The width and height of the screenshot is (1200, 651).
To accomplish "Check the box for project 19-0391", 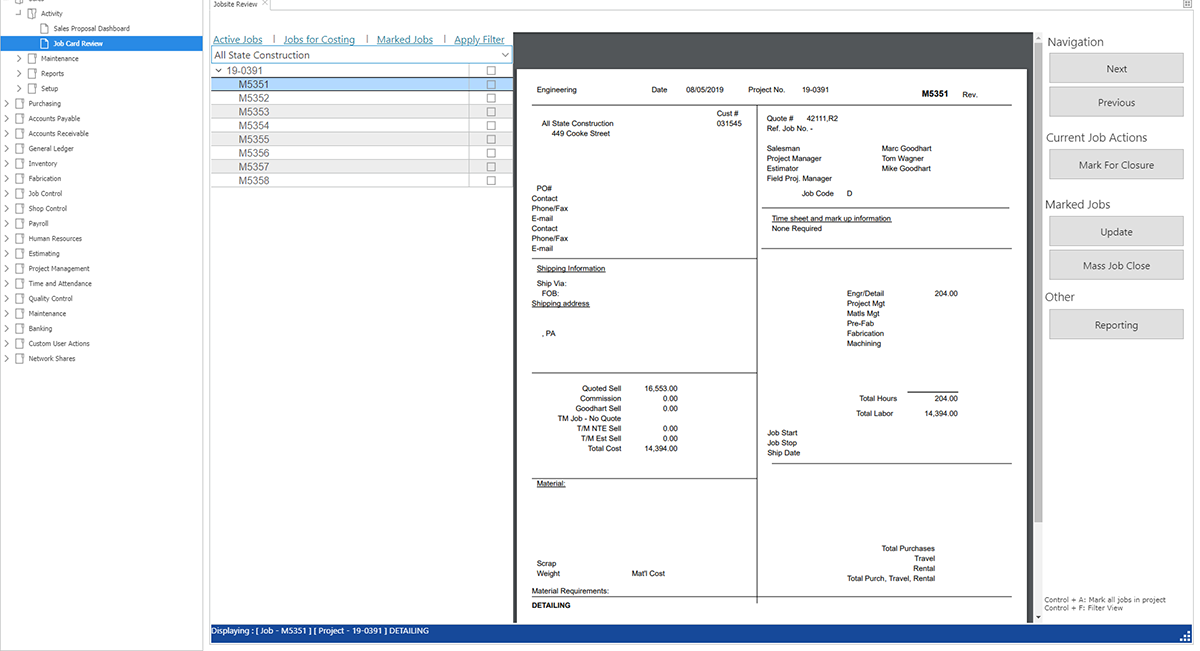I will pos(490,71).
